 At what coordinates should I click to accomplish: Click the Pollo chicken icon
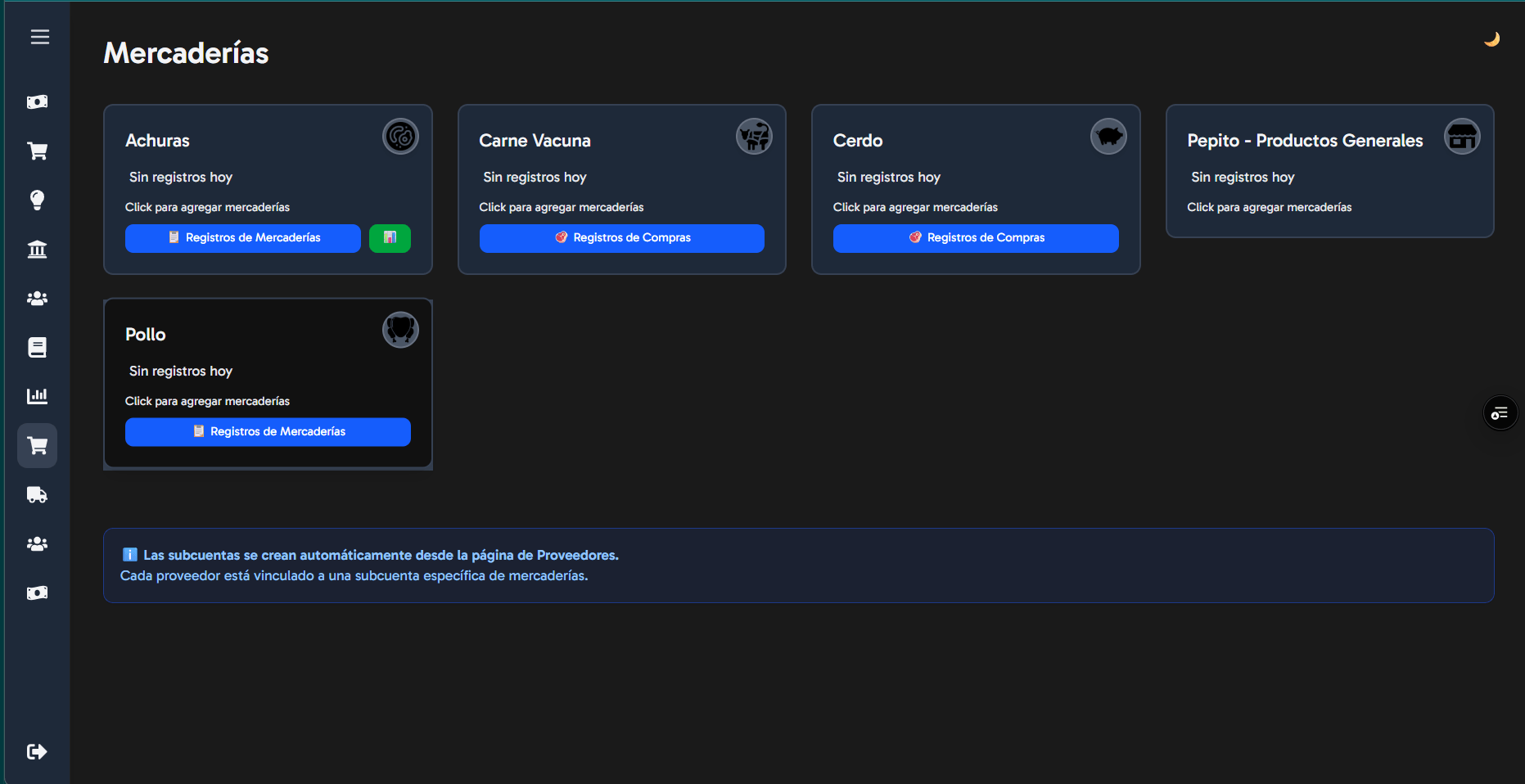point(400,331)
